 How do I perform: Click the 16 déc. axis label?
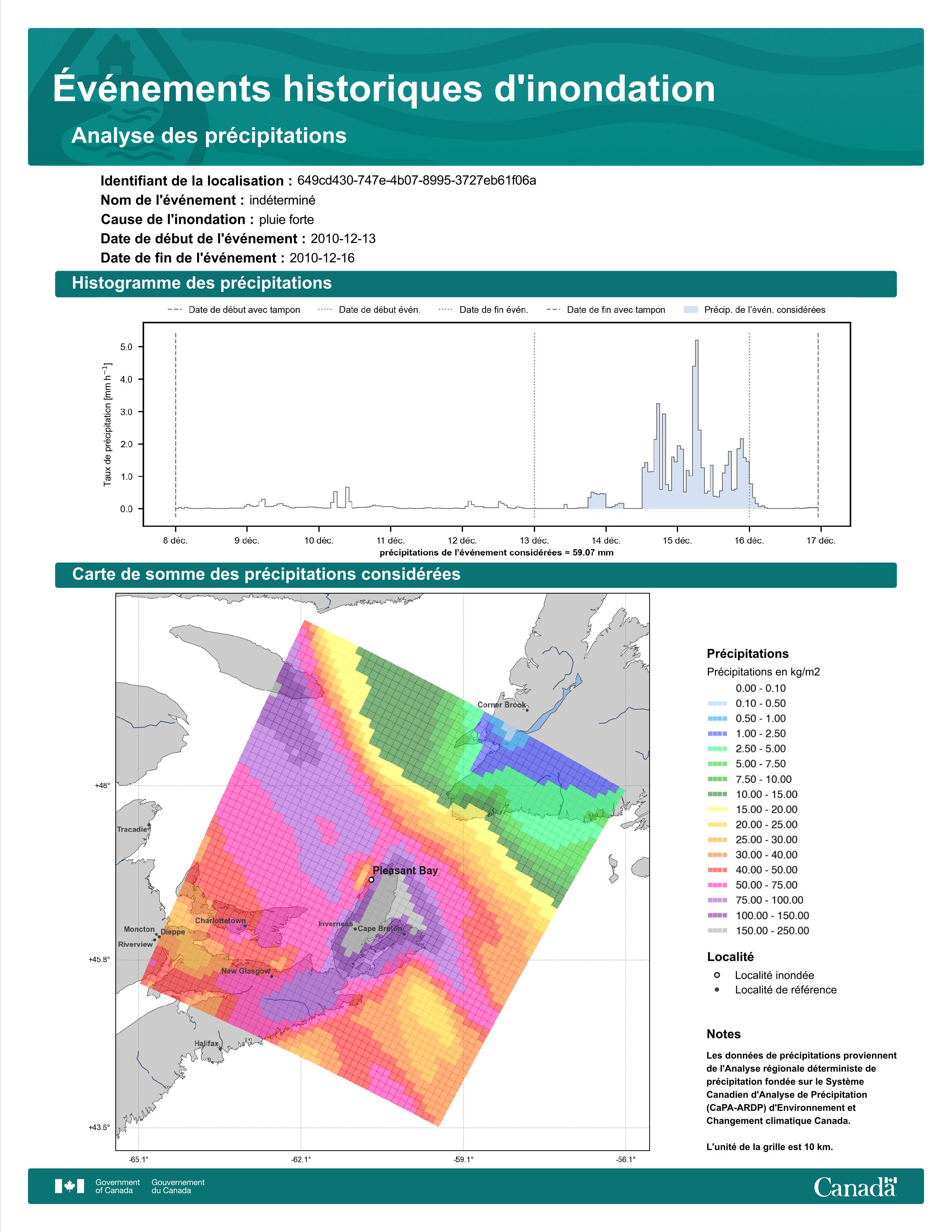click(x=749, y=541)
